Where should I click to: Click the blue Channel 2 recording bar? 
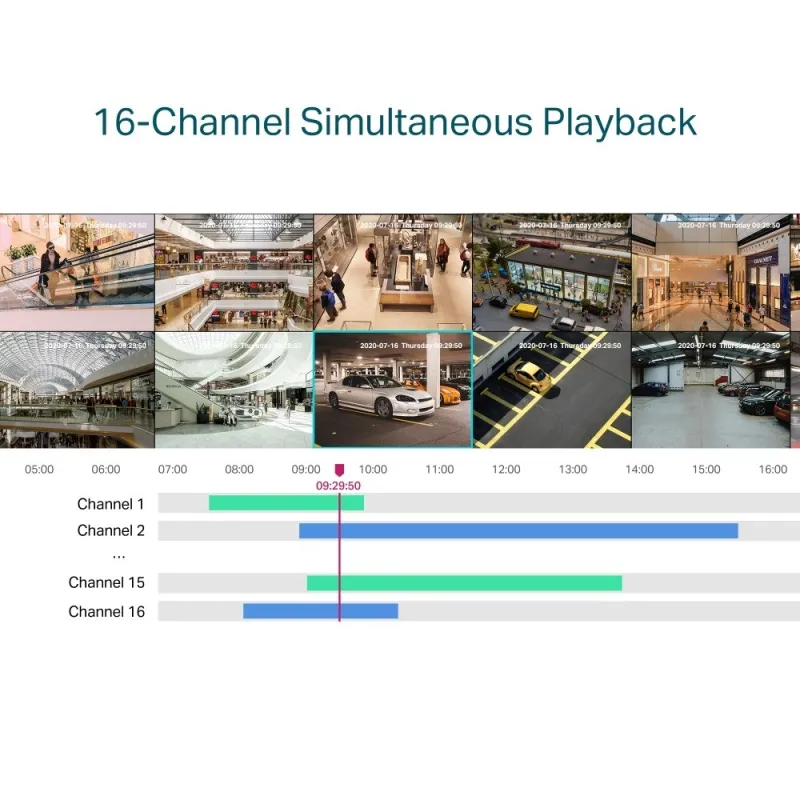pyautogui.click(x=518, y=531)
